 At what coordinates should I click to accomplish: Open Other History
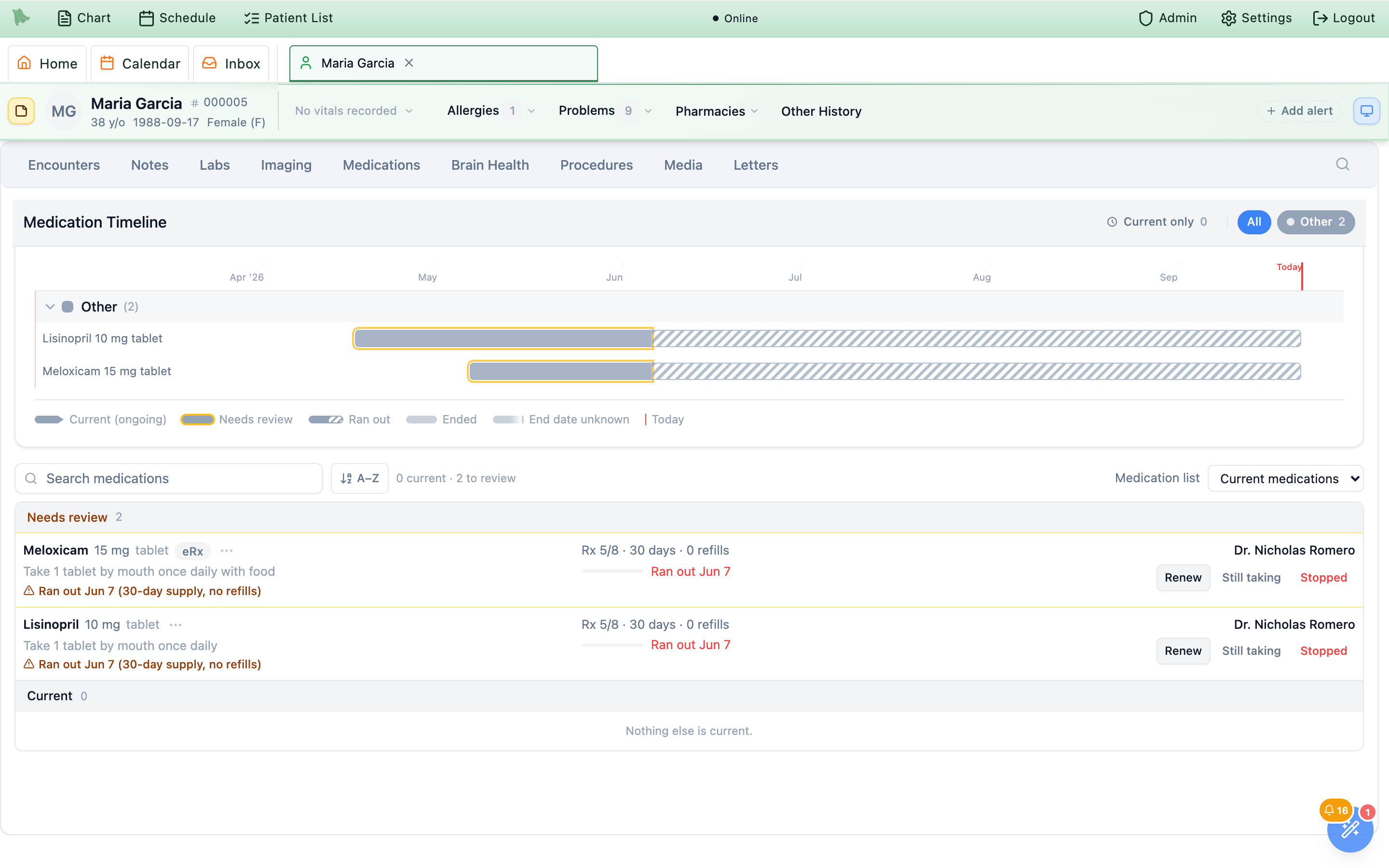tap(821, 111)
